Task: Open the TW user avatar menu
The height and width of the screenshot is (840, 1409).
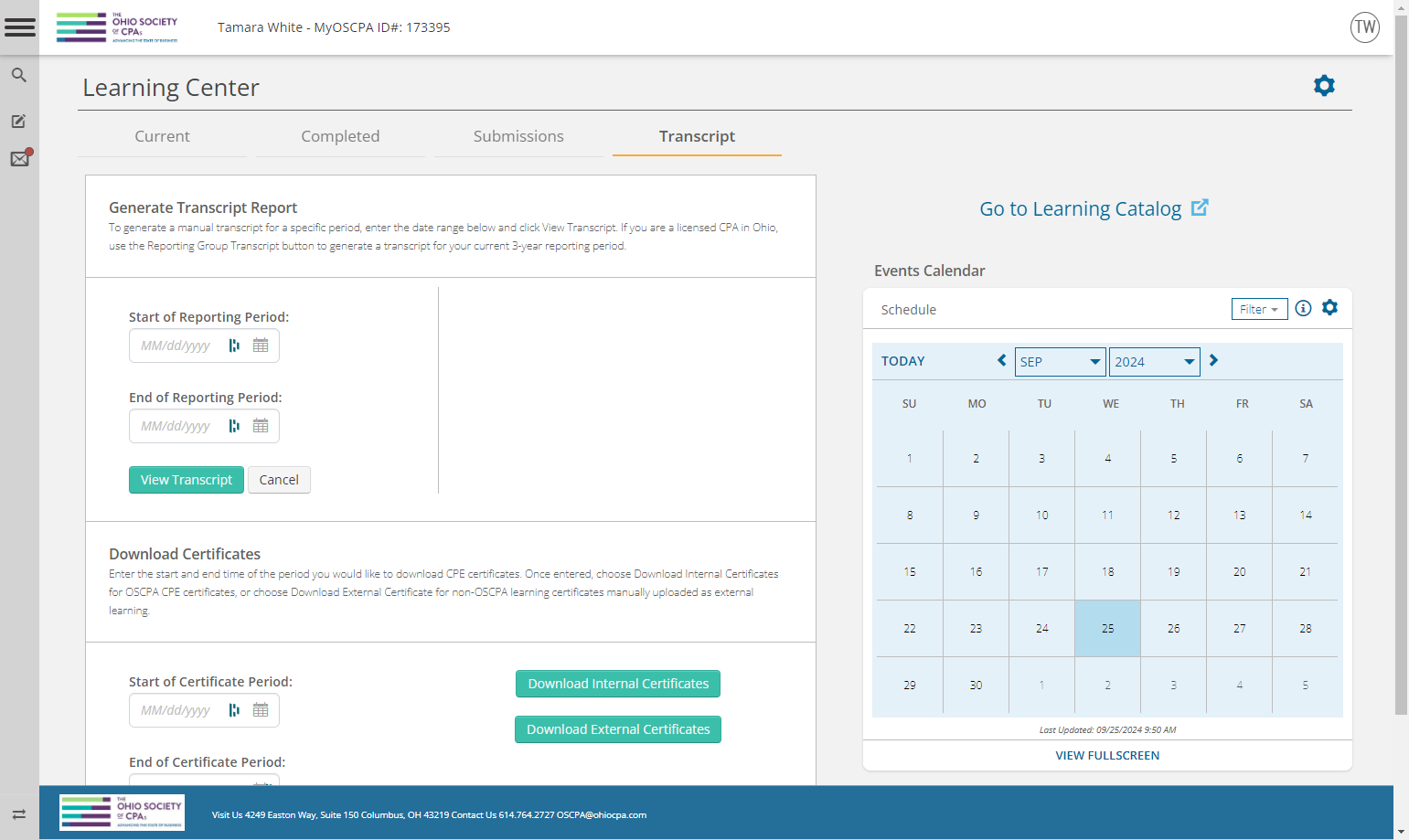Action: 1364,27
